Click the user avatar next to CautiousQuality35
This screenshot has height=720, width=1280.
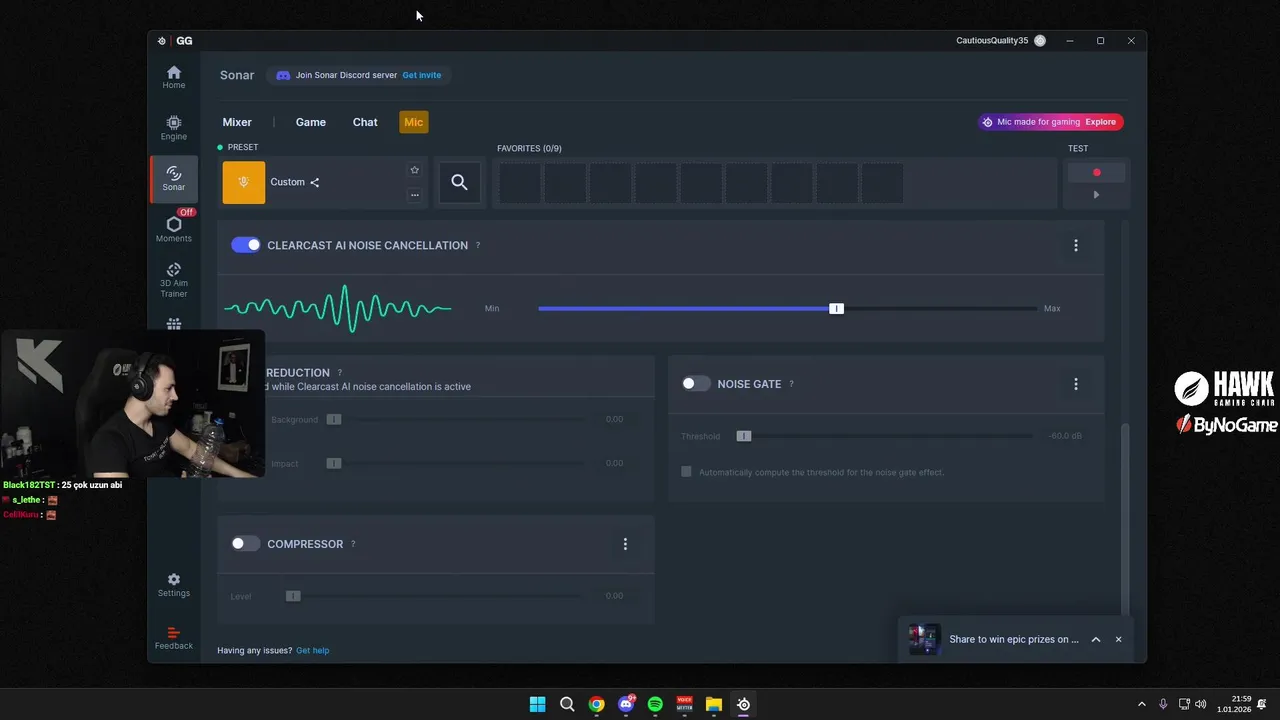tap(1040, 41)
